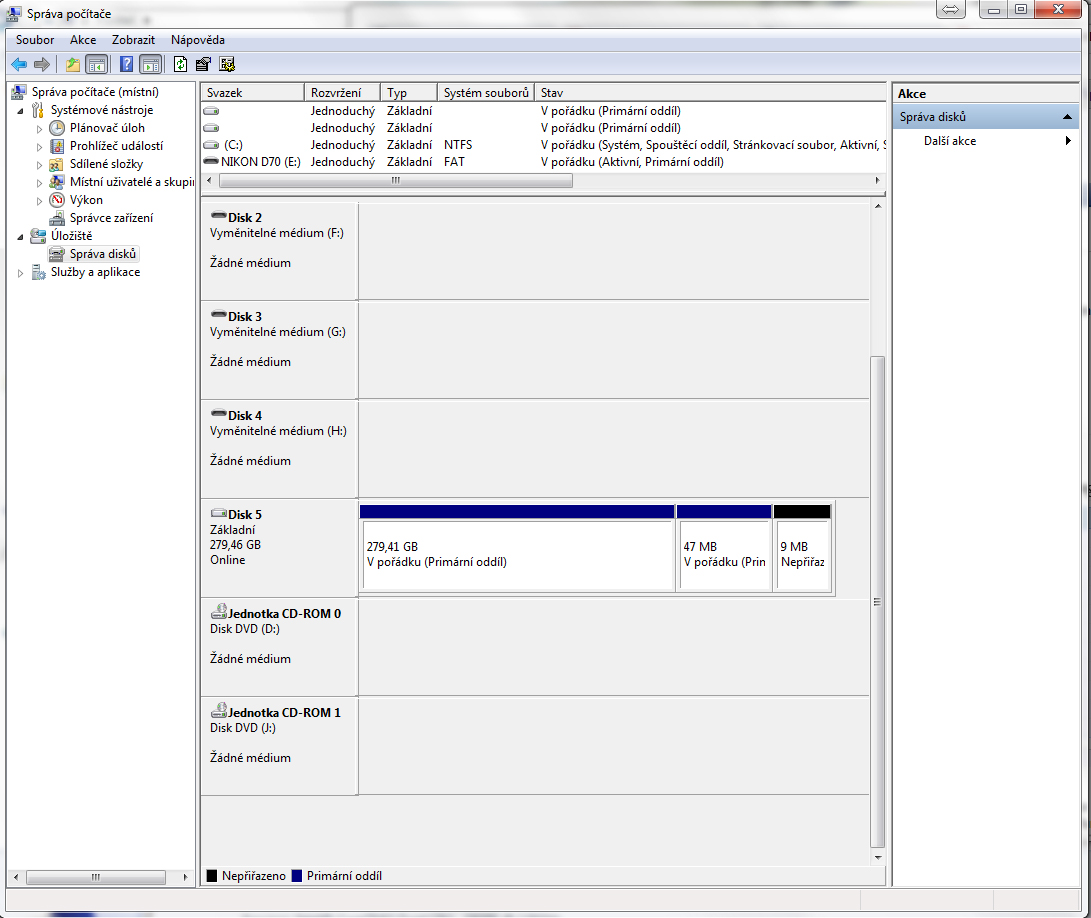Click the Up one level folder icon
Viewport: 1091px width, 918px height.
[x=72, y=65]
